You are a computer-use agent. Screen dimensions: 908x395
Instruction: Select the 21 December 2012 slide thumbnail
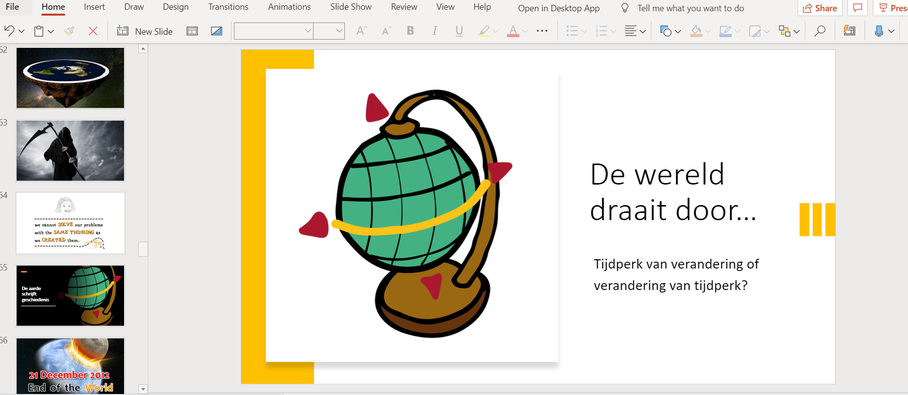[70, 365]
